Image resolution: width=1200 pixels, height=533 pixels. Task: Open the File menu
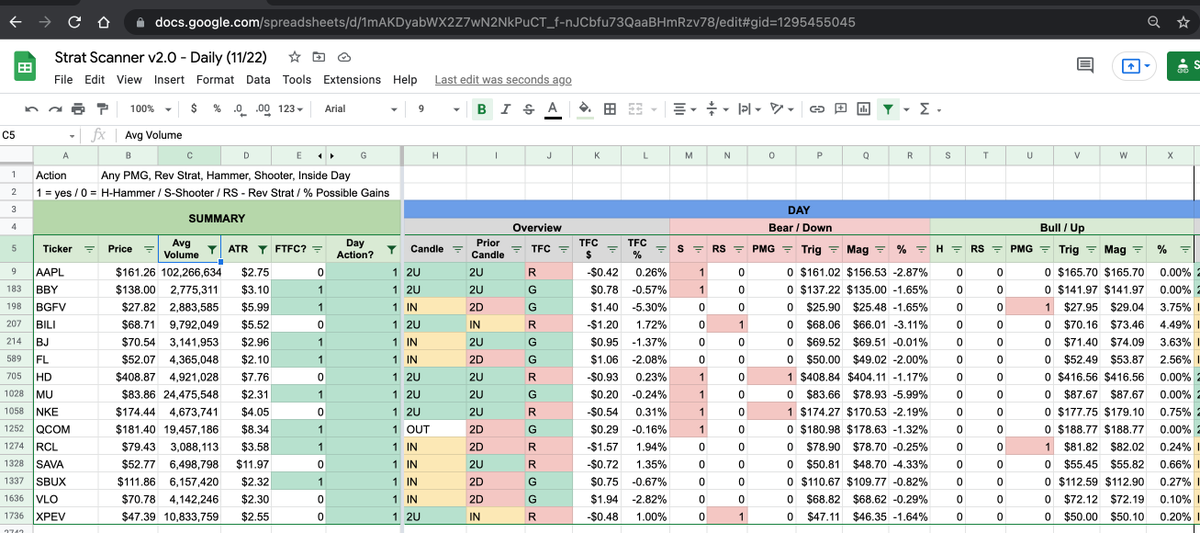coord(63,80)
